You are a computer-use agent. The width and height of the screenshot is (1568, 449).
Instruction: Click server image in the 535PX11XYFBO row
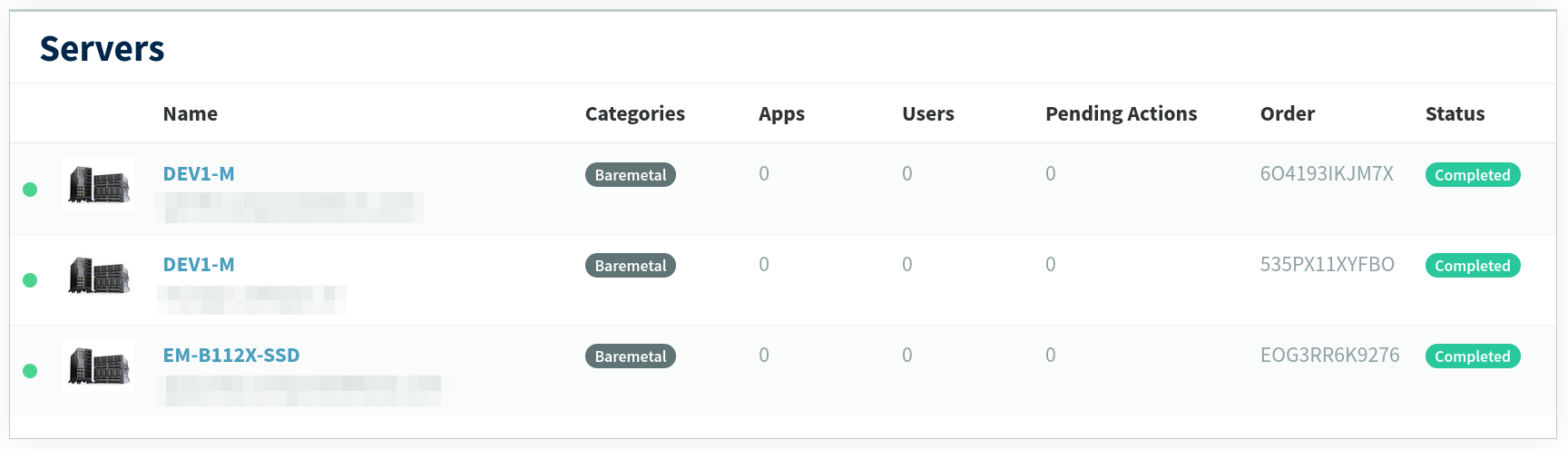[99, 276]
